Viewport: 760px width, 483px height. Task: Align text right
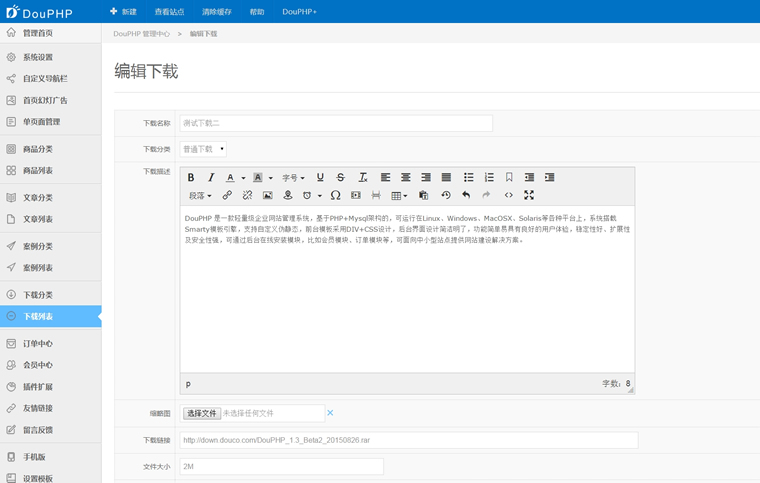(x=426, y=177)
